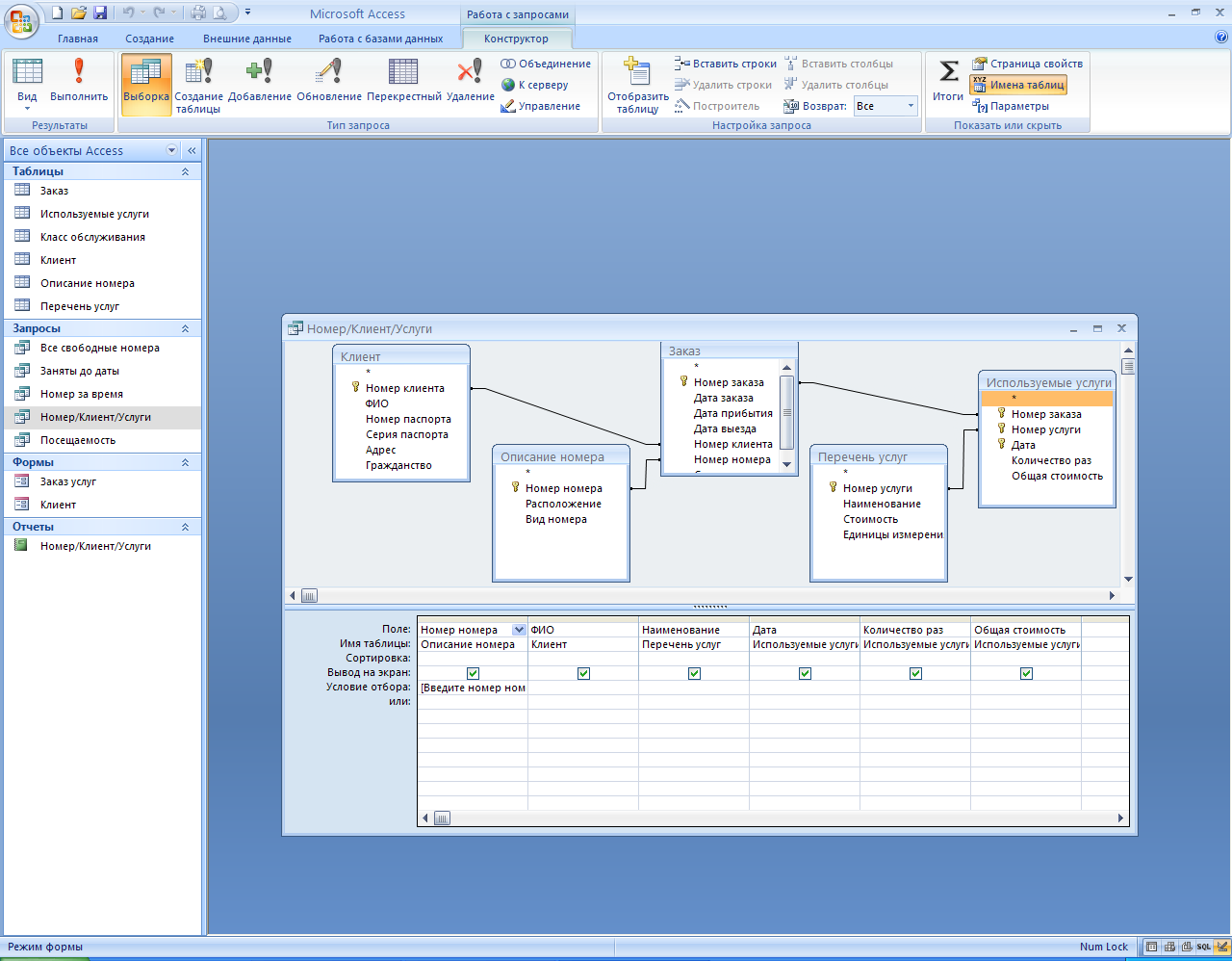This screenshot has height=961, width=1232.
Task: Switch to Design view in status bar
Action: pos(1221,947)
